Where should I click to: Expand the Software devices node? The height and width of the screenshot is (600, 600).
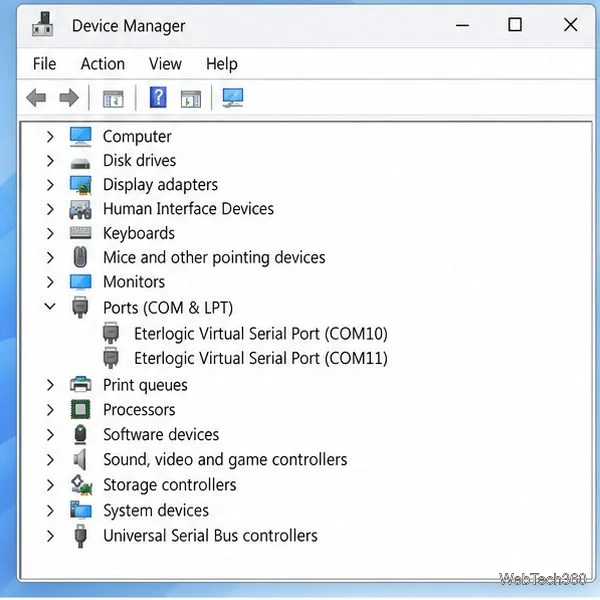pos(50,435)
